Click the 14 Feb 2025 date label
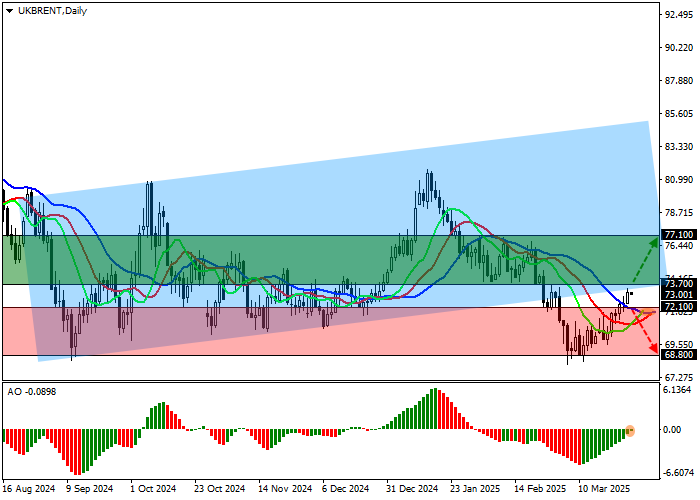 point(540,490)
